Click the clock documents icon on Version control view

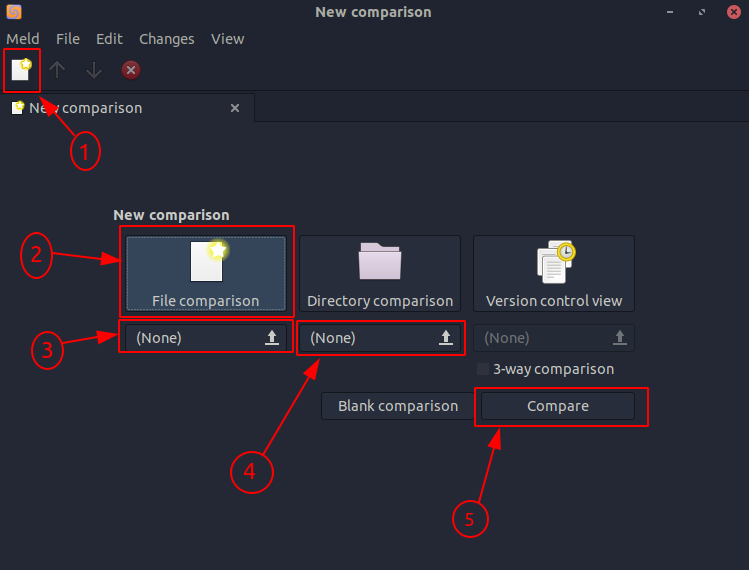[x=556, y=262]
